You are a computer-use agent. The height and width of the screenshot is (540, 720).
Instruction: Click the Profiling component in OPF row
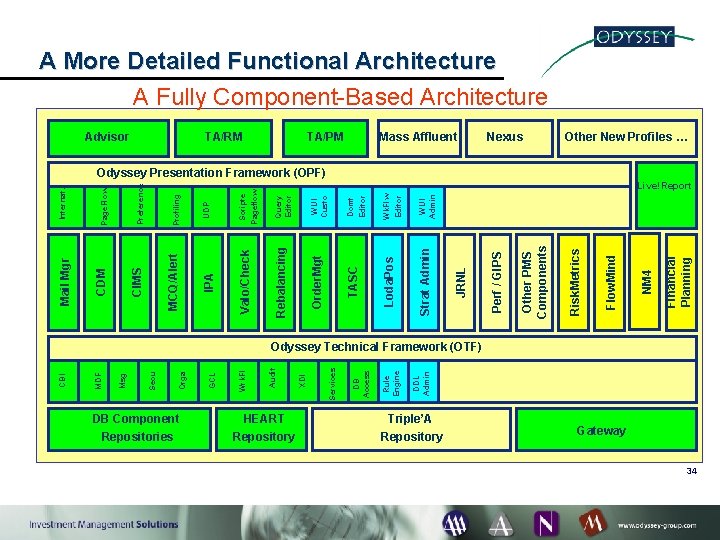tap(174, 207)
